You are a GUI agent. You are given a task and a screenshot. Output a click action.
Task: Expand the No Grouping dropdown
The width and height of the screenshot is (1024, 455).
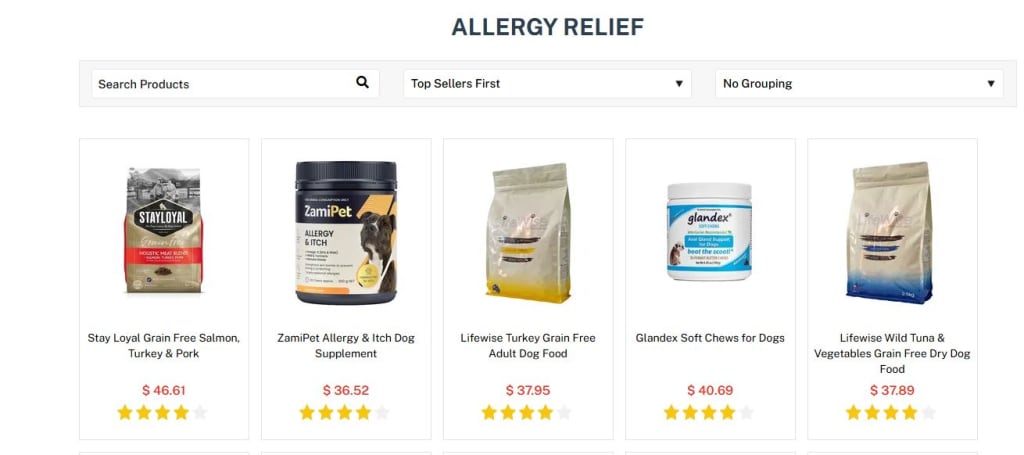pyautogui.click(x=859, y=84)
